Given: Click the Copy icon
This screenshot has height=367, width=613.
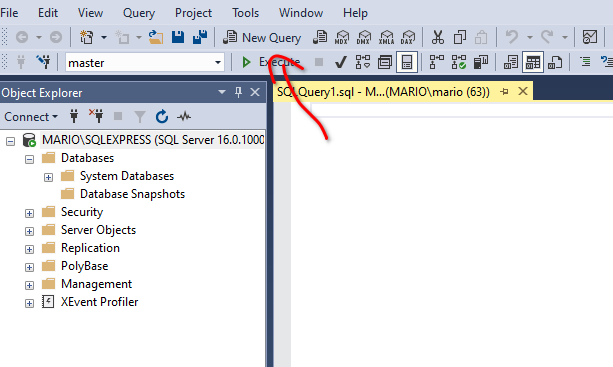Looking at the screenshot, I should [x=459, y=38].
